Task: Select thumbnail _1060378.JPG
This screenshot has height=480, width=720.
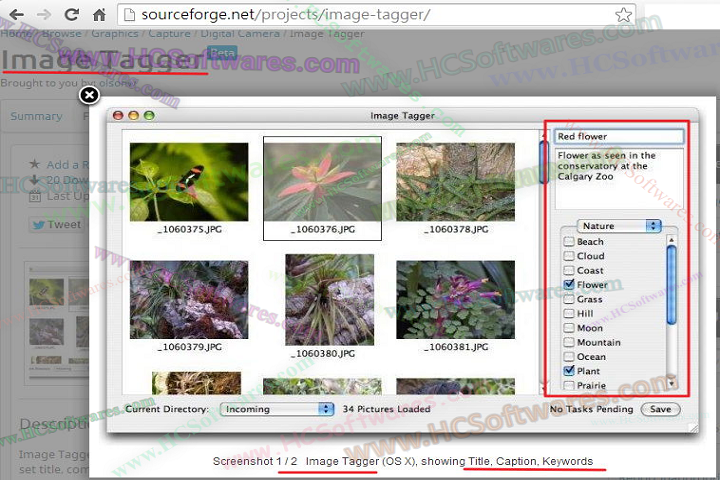Action: [456, 182]
